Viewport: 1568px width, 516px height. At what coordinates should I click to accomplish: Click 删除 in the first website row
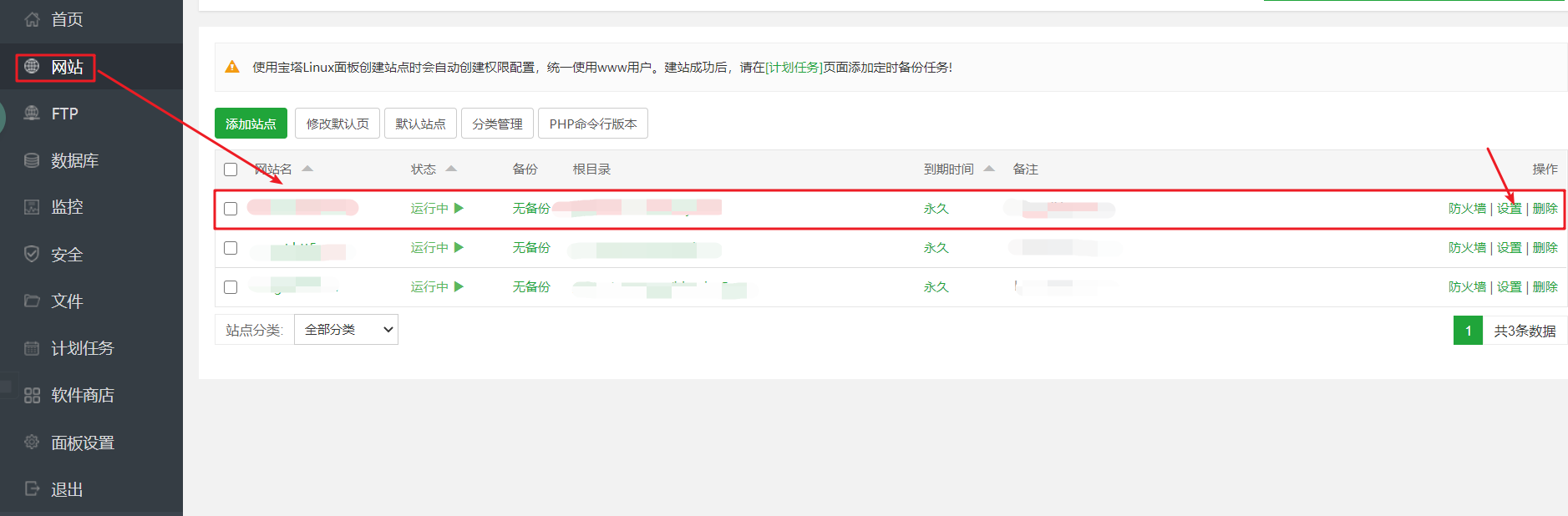[1545, 209]
